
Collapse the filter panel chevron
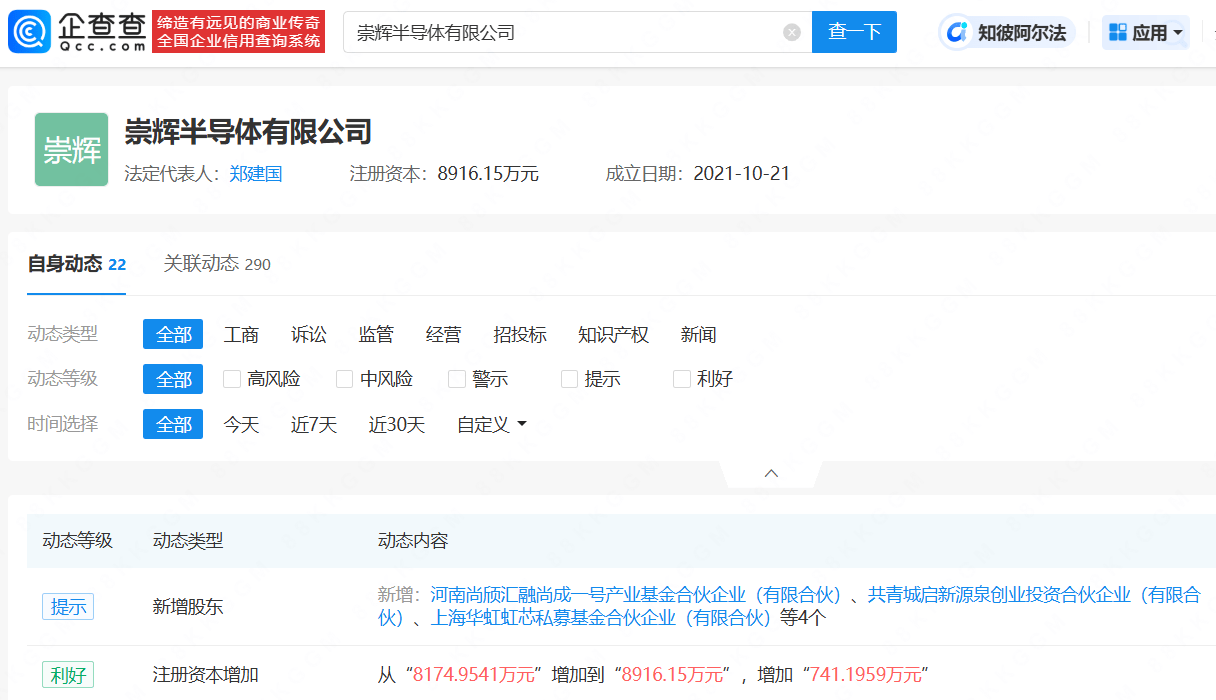click(771, 473)
